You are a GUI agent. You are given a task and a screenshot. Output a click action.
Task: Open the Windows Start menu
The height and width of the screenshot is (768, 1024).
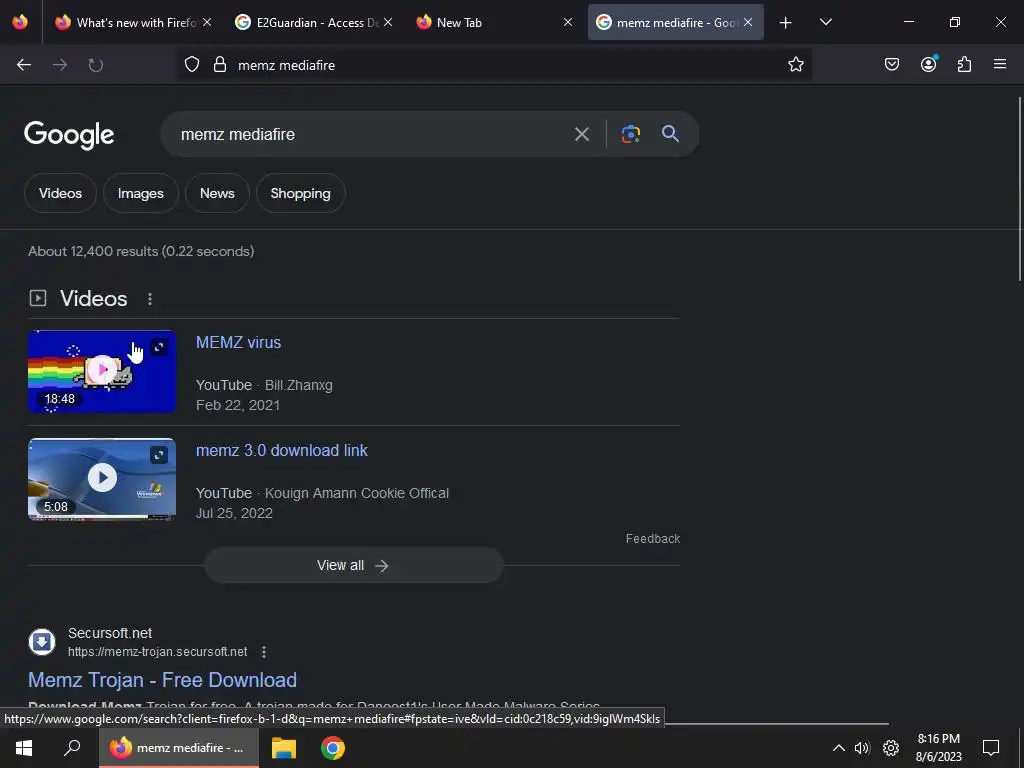pos(24,748)
